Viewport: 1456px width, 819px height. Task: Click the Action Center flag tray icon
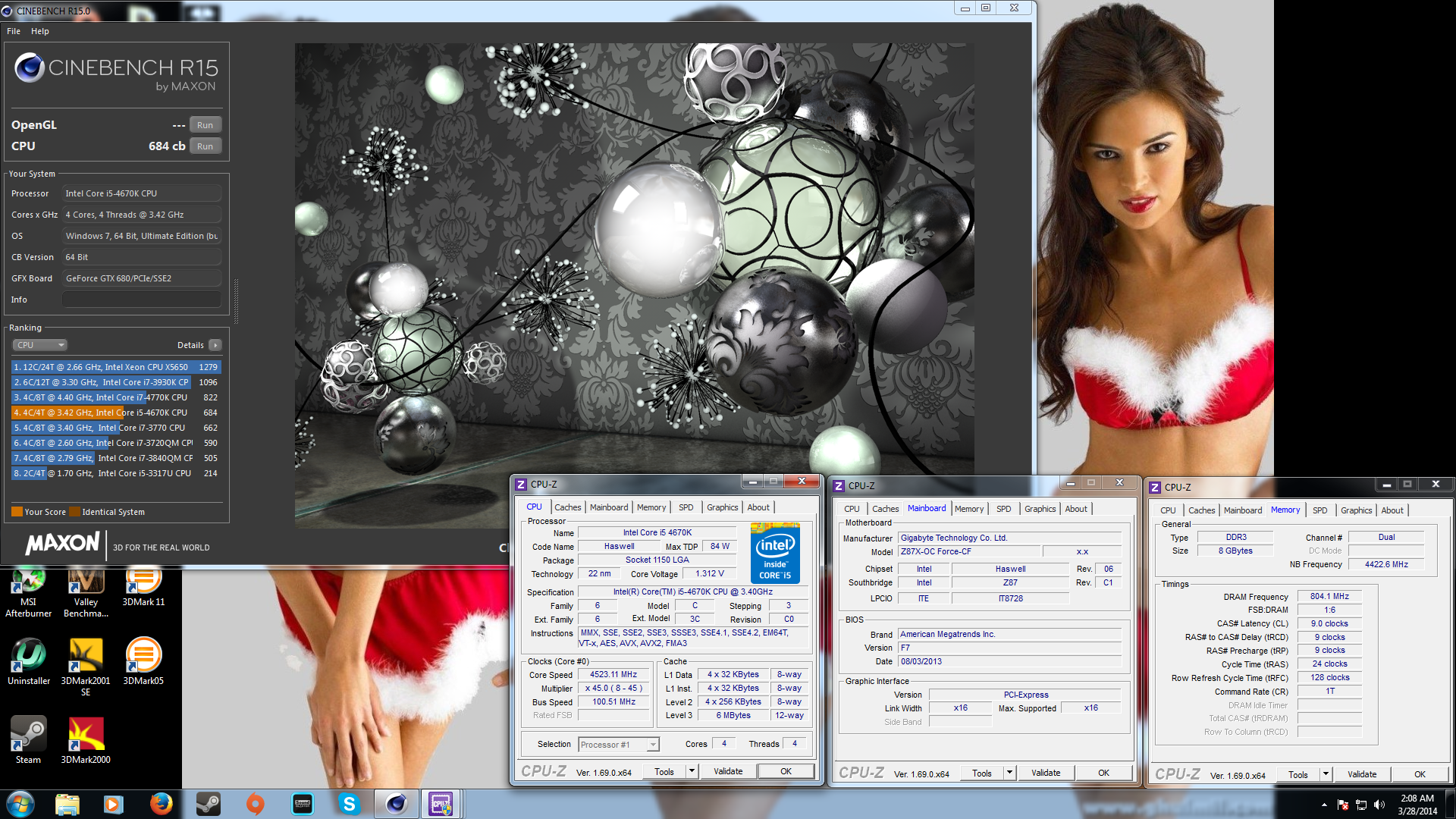[1343, 805]
